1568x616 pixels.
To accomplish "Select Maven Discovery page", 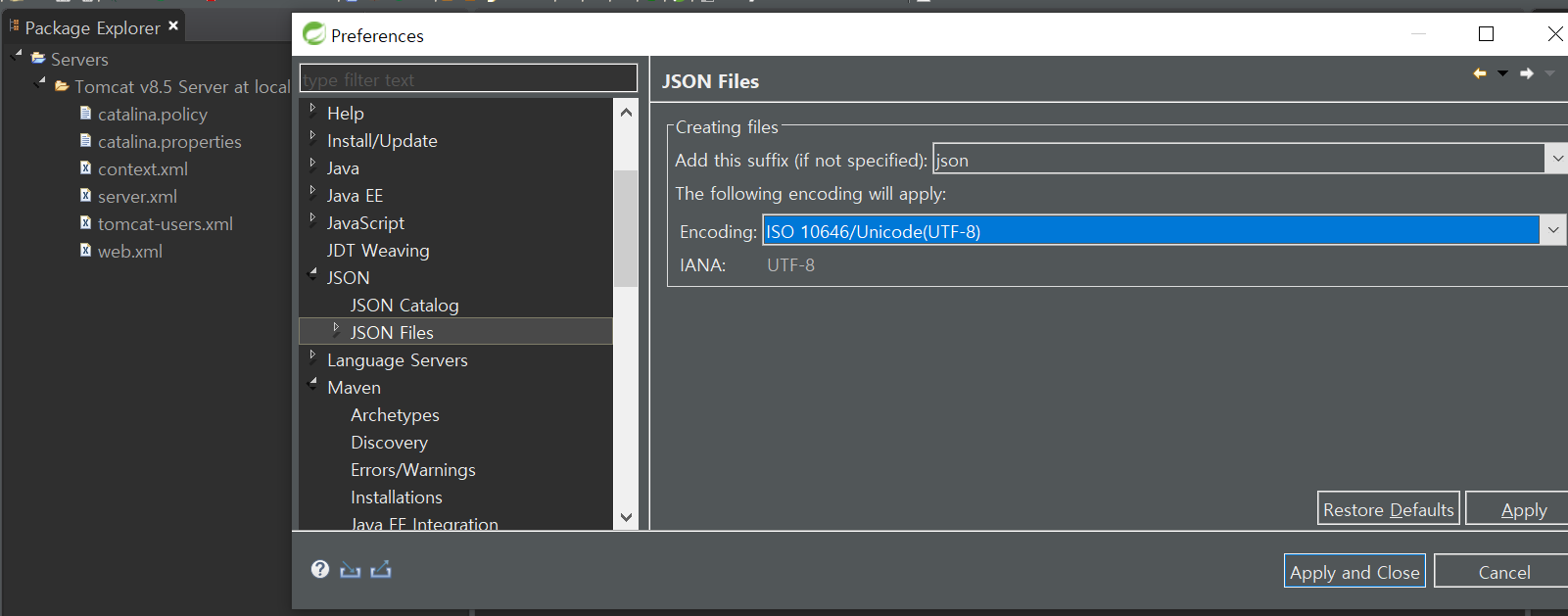I will (x=389, y=443).
